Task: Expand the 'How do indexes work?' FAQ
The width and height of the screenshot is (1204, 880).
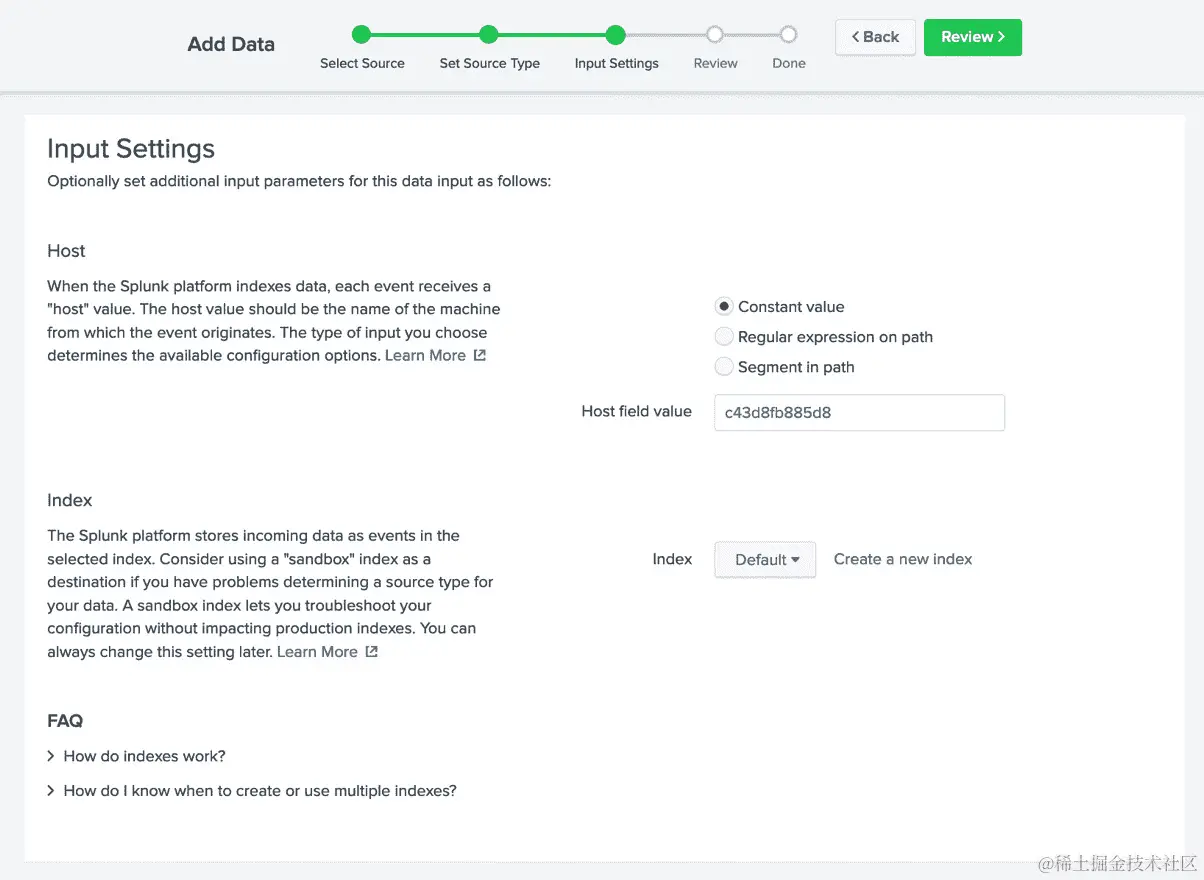Action: [x=144, y=756]
